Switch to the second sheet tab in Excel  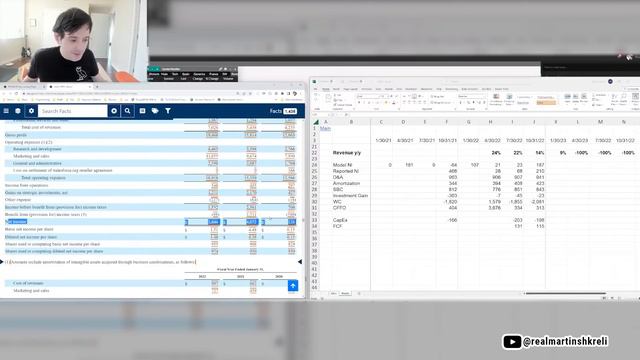[345, 293]
